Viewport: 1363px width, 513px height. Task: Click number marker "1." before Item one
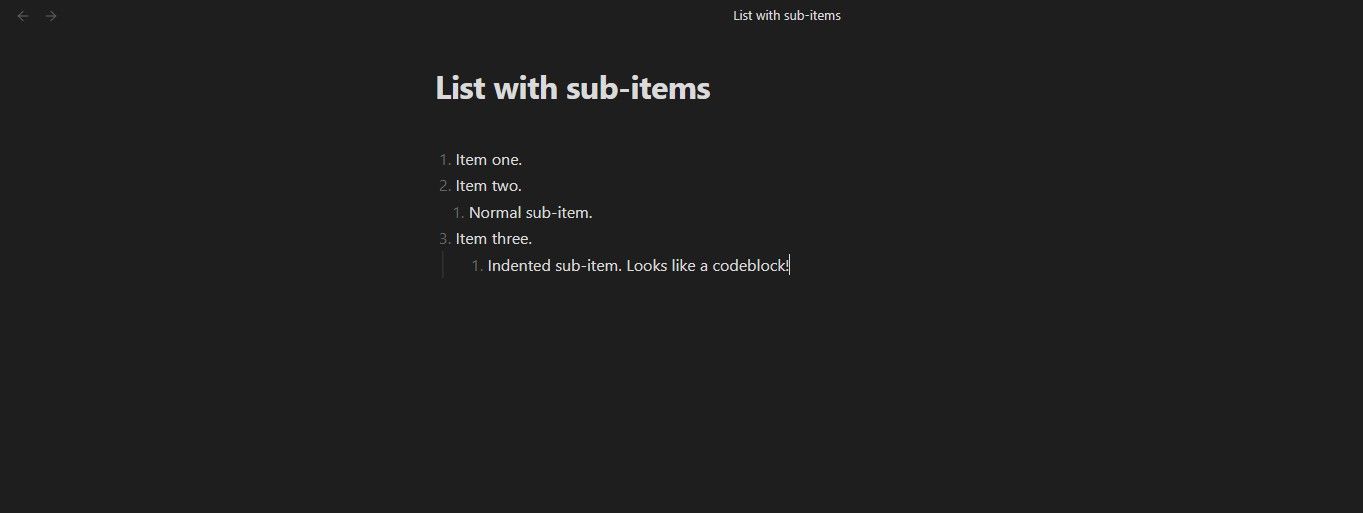tap(445, 160)
